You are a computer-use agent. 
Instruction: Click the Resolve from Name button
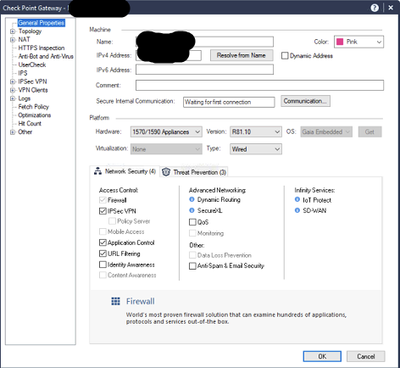241,55
